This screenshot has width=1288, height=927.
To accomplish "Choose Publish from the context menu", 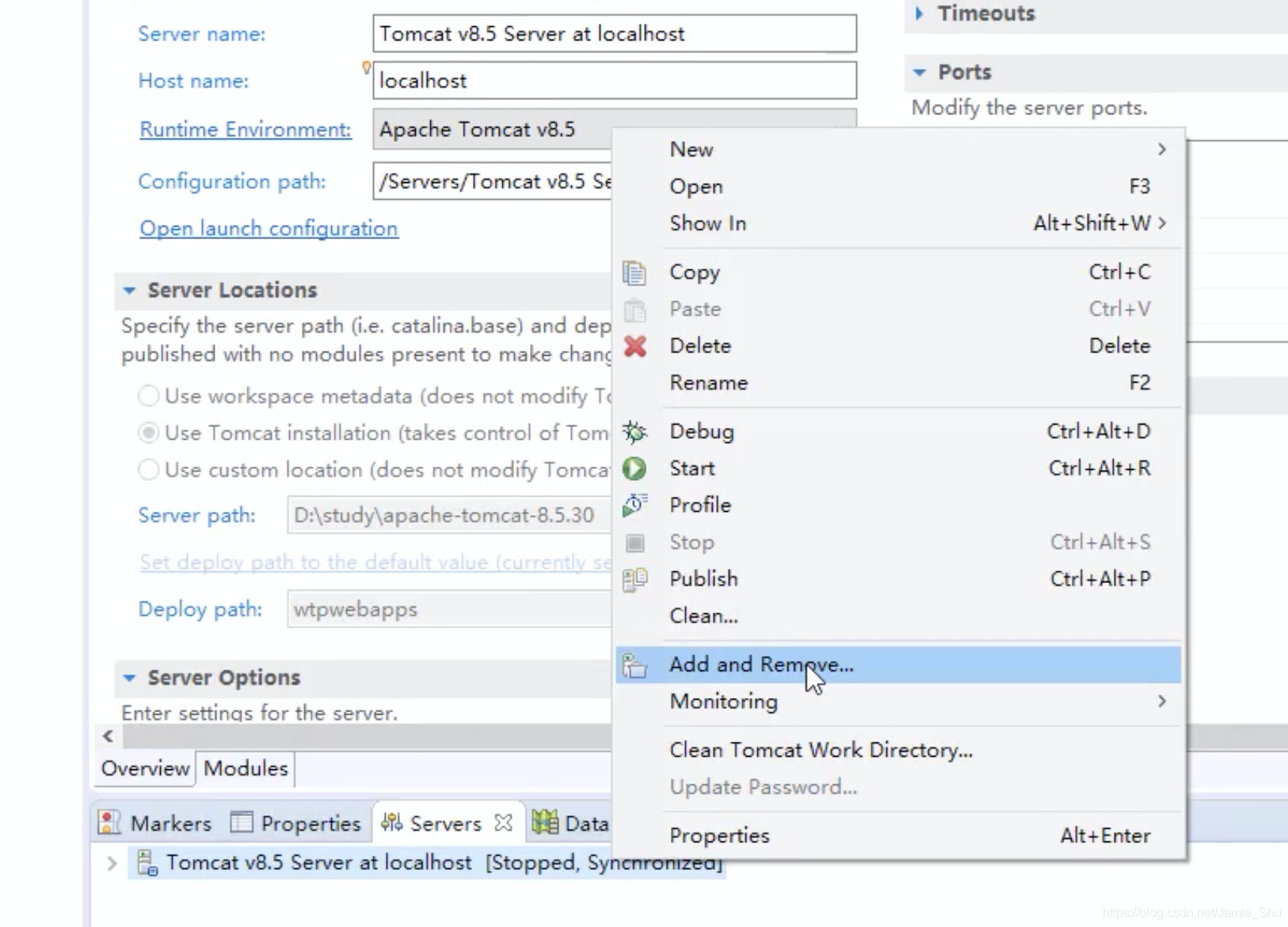I will coord(898,579).
